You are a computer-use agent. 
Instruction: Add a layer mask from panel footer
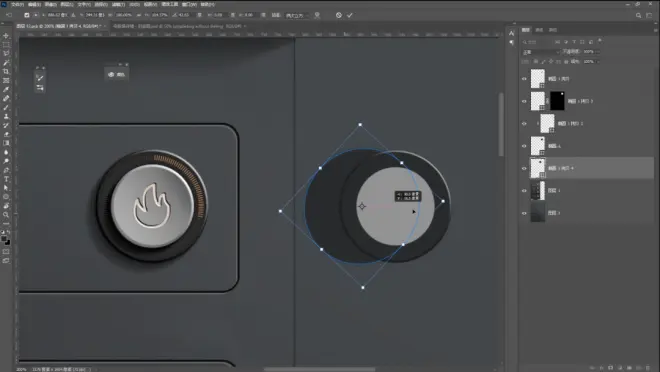click(x=611, y=368)
